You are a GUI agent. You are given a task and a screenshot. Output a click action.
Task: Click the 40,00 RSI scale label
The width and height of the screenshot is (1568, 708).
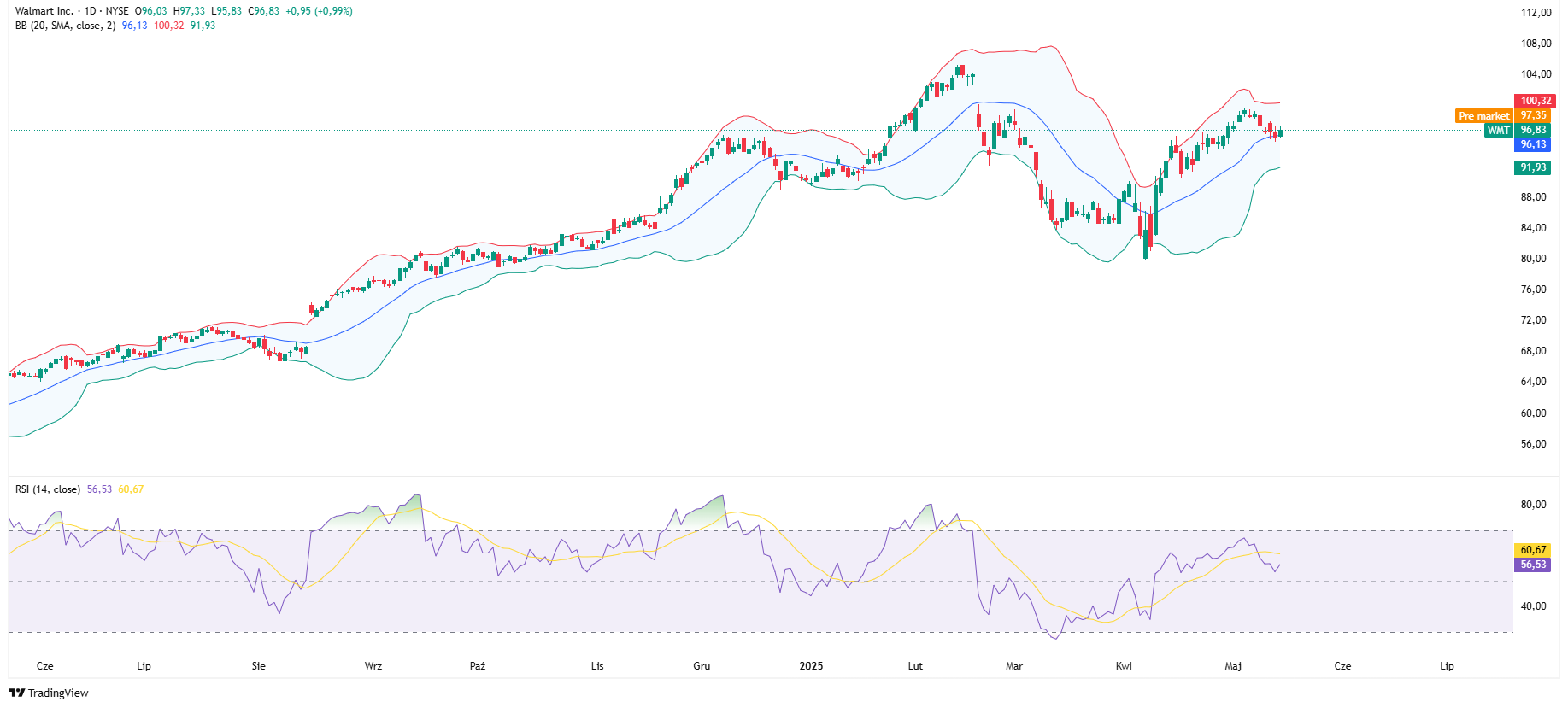(1533, 606)
